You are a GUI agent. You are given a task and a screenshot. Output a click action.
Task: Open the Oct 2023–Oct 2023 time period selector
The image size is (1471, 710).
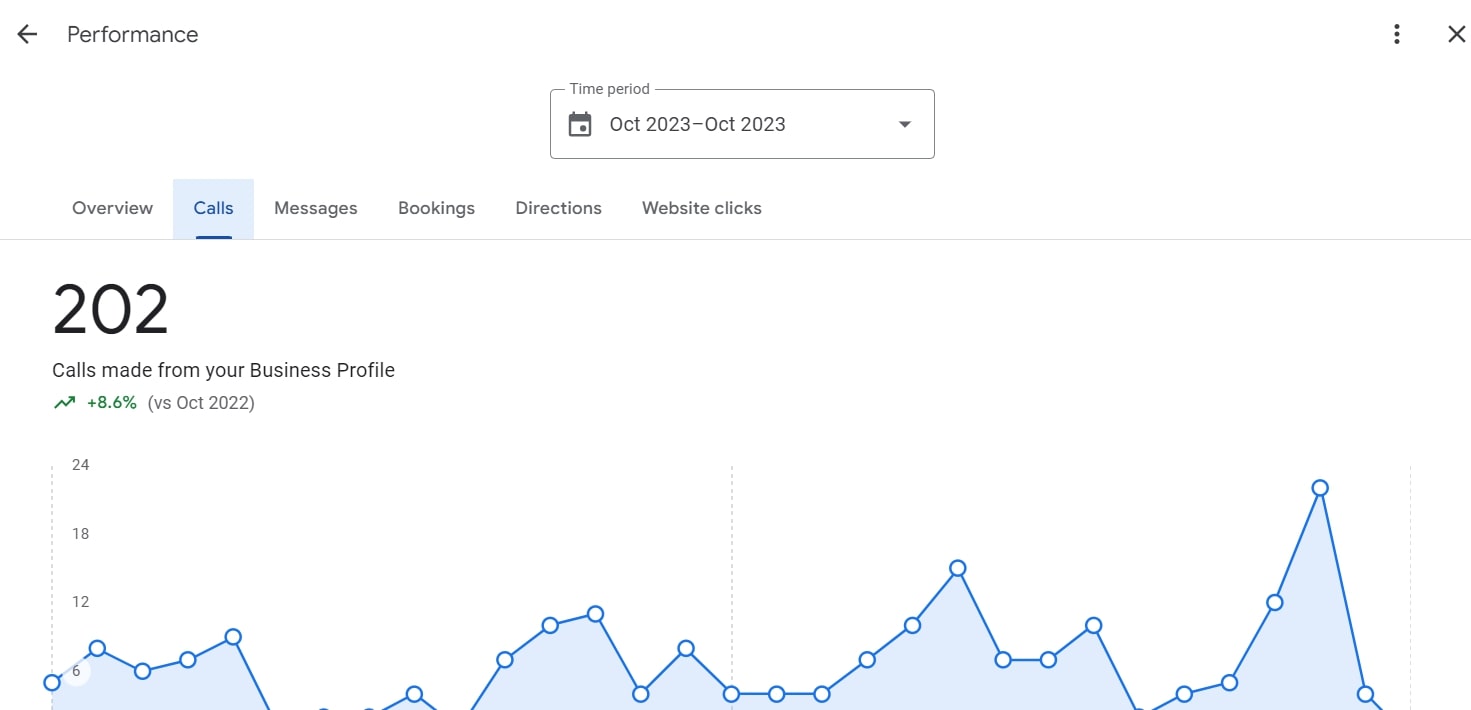pyautogui.click(x=742, y=124)
